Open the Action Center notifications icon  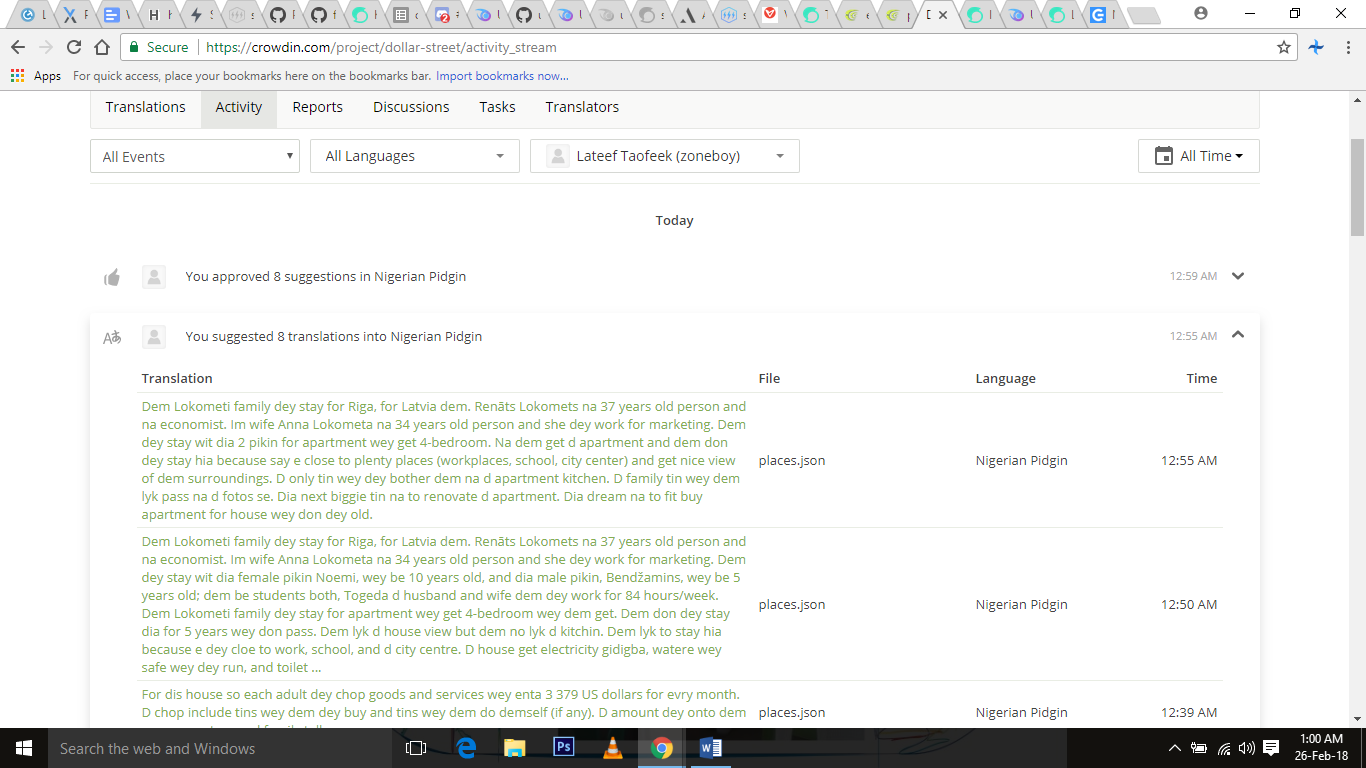[x=1271, y=748]
